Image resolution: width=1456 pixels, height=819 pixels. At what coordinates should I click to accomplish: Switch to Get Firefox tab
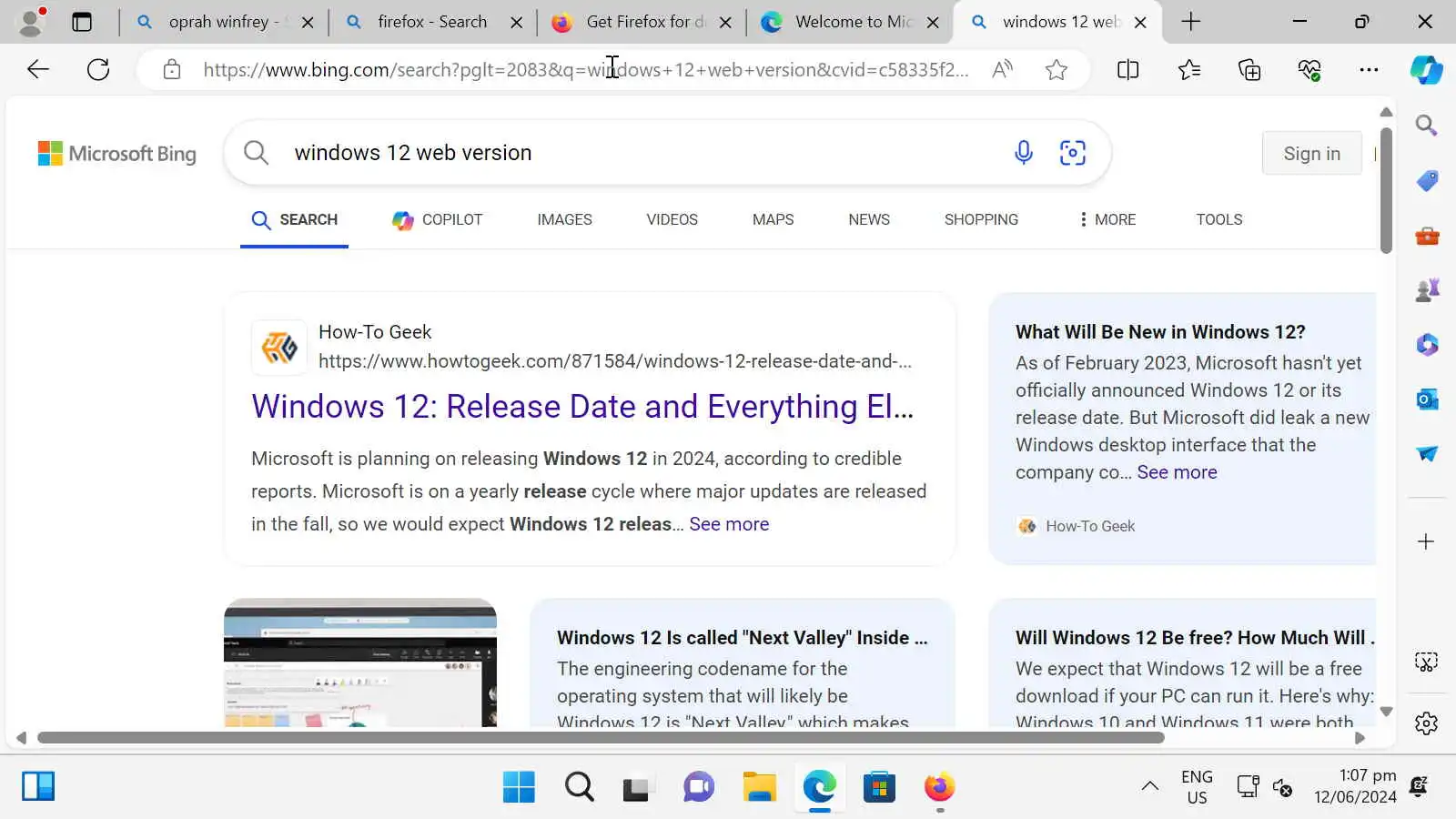pos(641,22)
